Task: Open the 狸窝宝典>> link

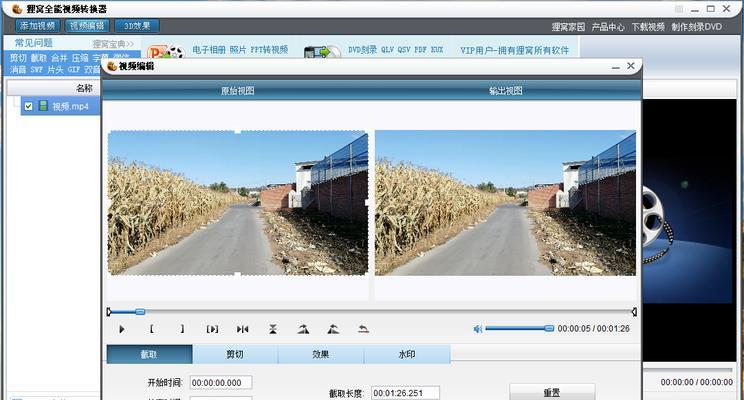Action: click(x=113, y=44)
